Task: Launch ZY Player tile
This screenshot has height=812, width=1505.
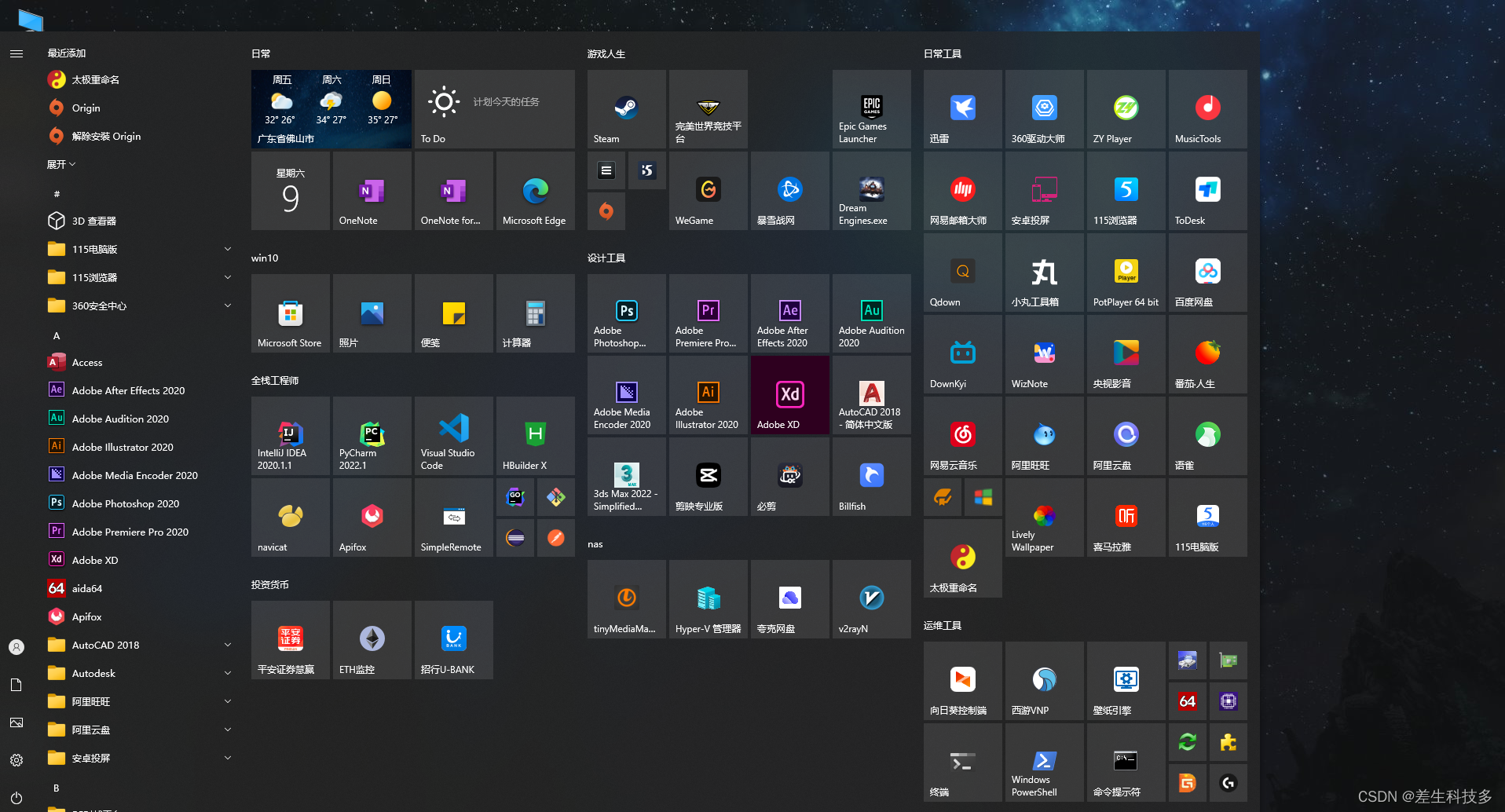Action: click(1126, 109)
